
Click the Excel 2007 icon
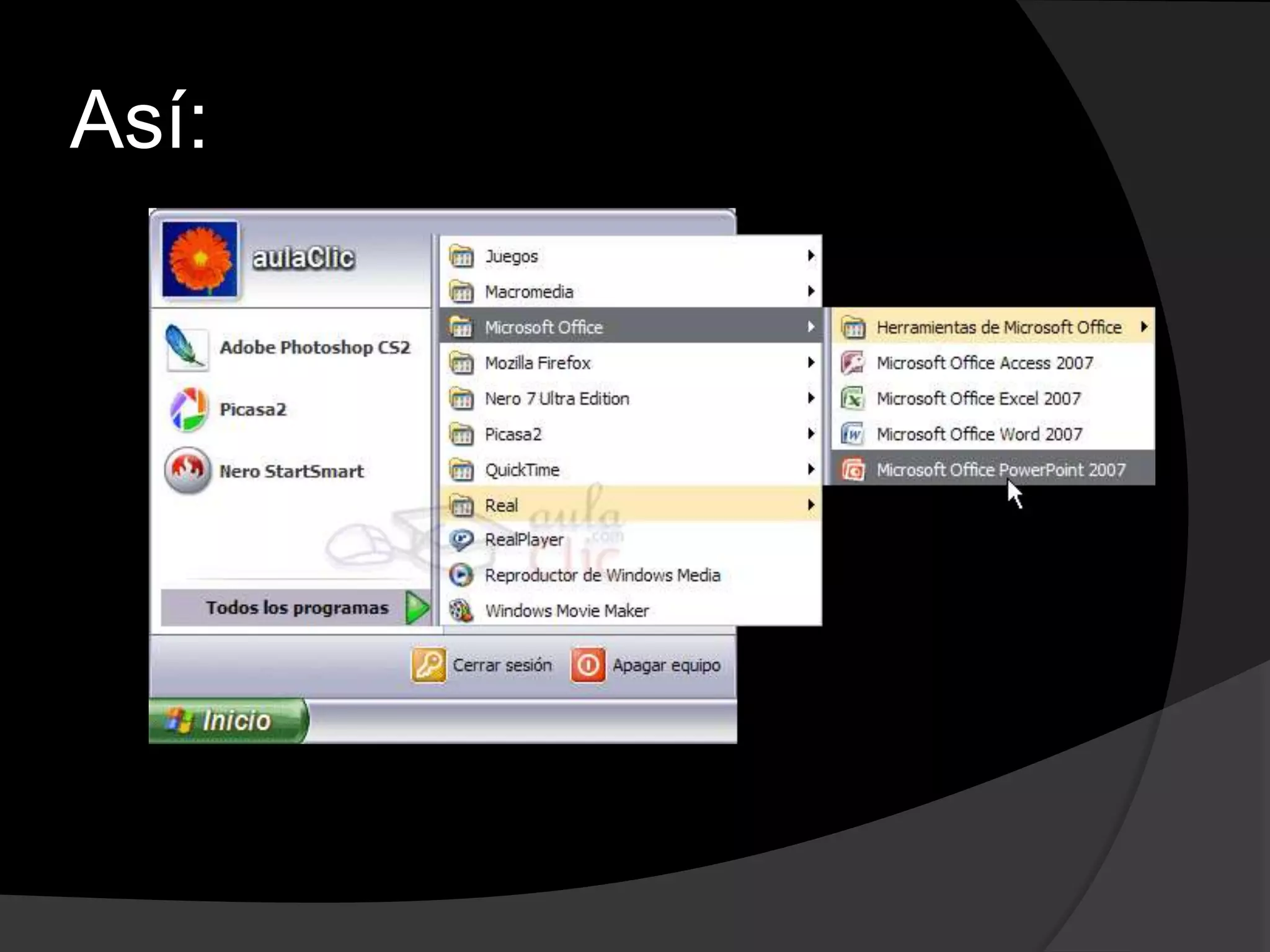[x=853, y=399]
